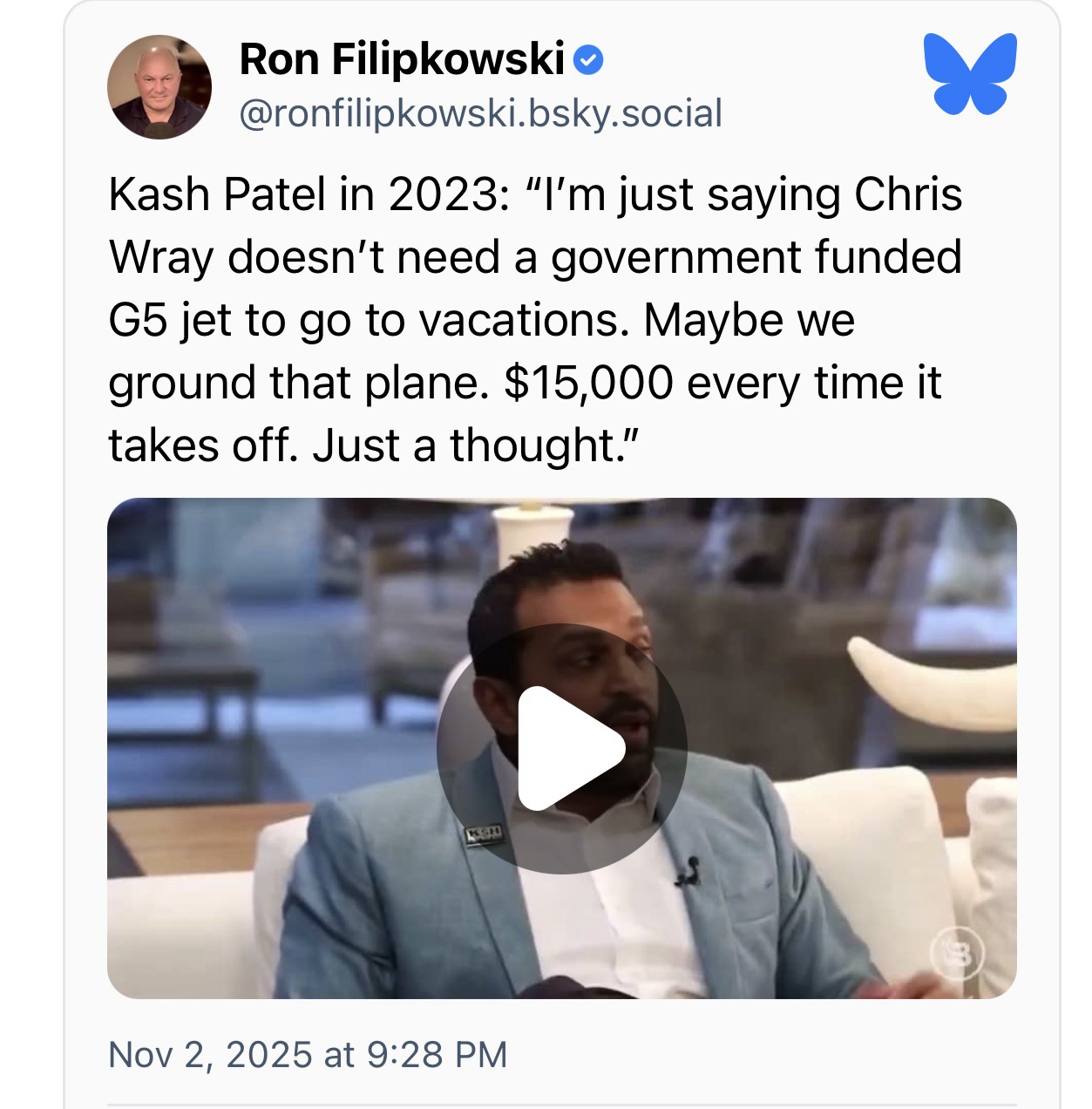Open the Ron Filipkowski display name link
Viewport: 1092px width, 1109px height.
click(402, 59)
